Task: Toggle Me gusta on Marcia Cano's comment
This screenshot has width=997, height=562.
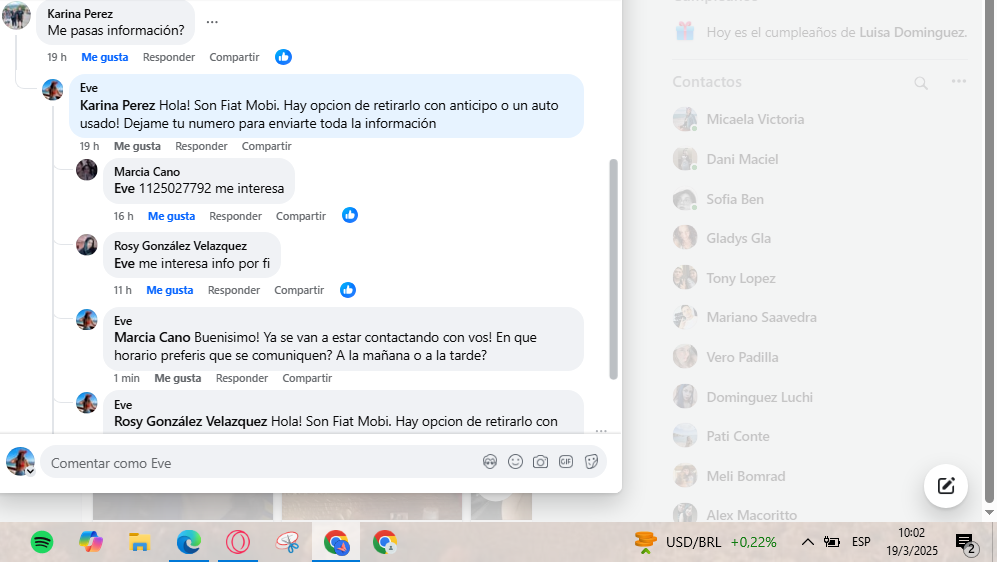Action: pyautogui.click(x=171, y=216)
